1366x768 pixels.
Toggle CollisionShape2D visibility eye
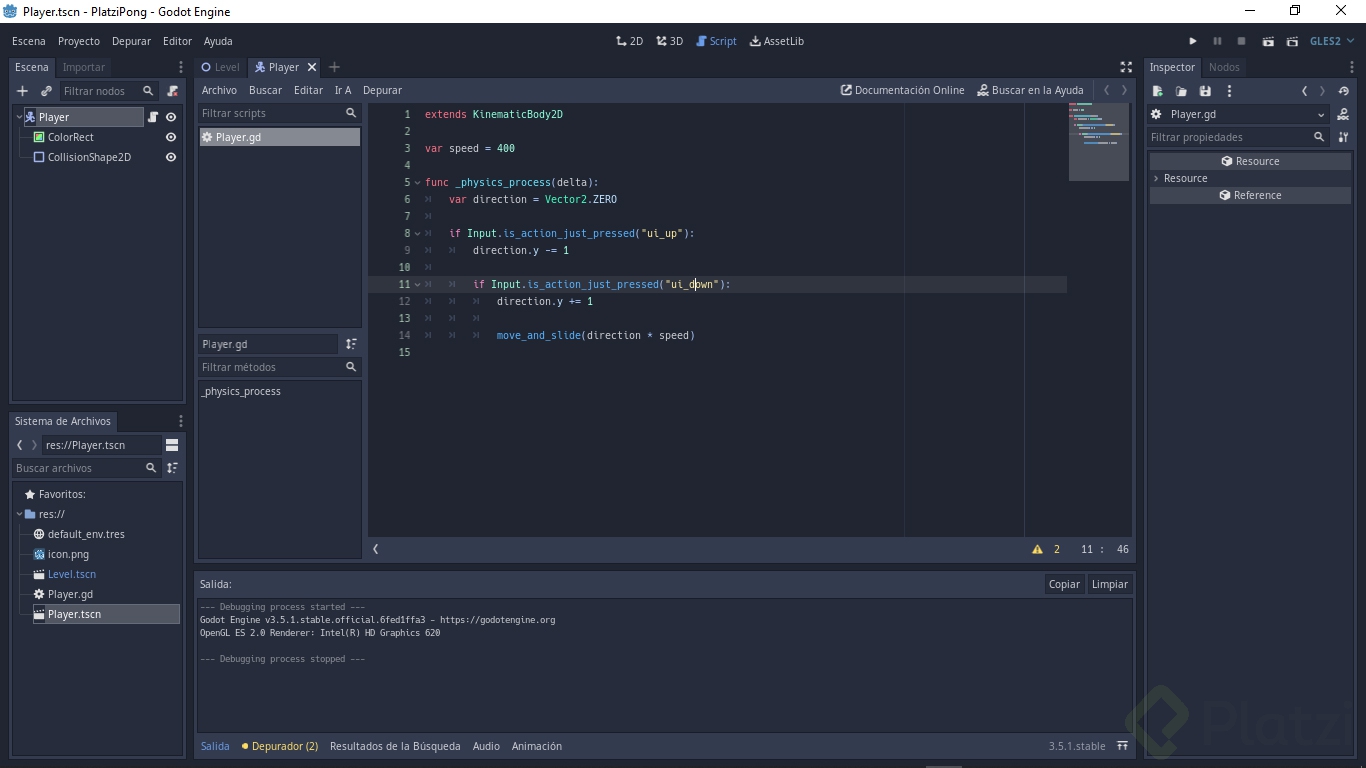(x=171, y=157)
